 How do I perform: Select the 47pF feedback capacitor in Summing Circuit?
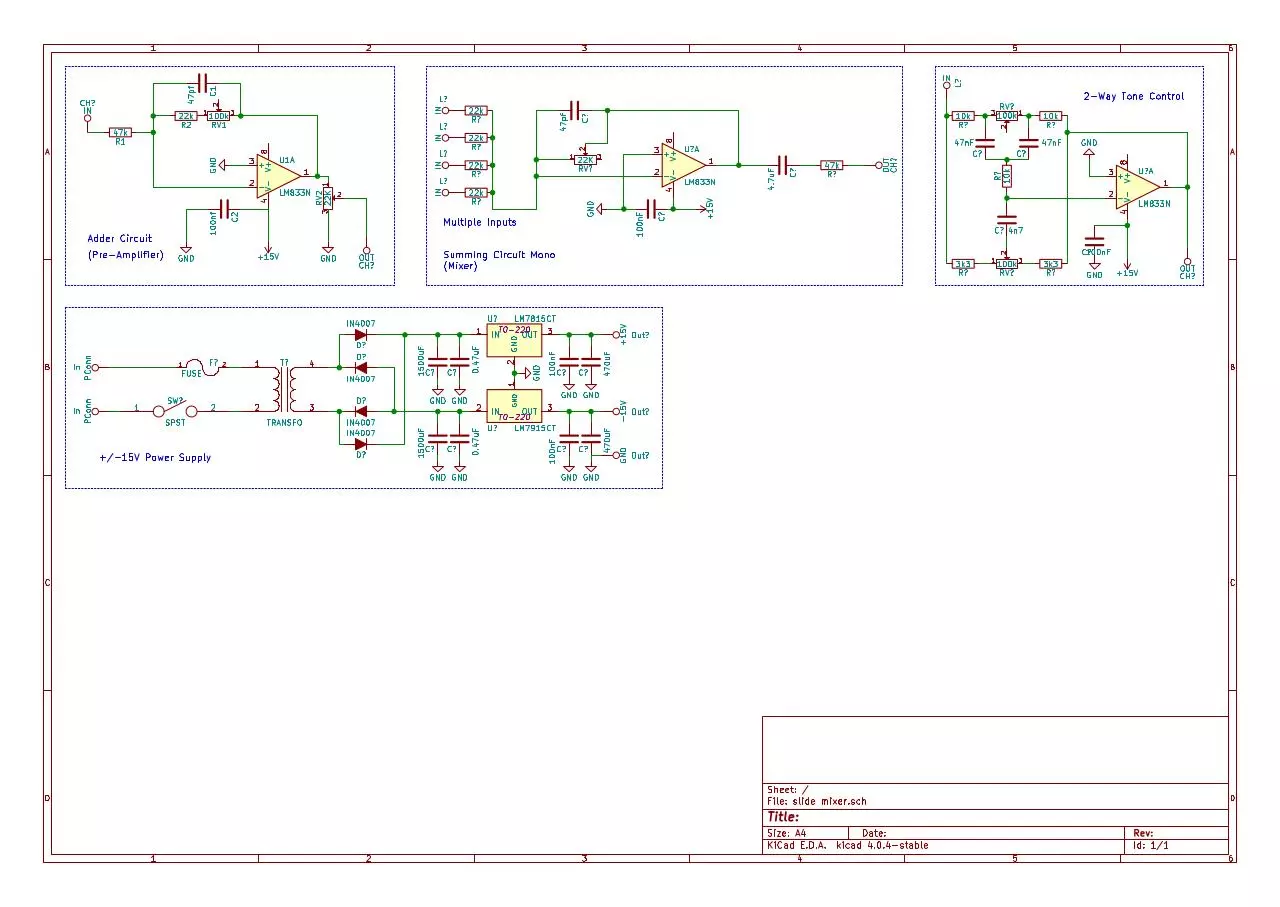point(574,110)
